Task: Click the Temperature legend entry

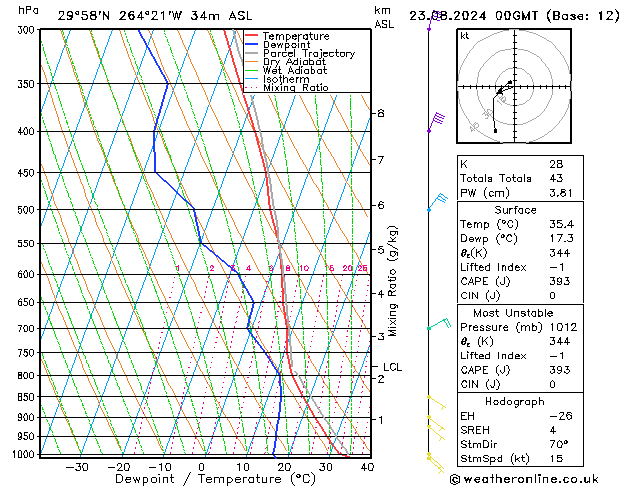Action: tap(296, 36)
